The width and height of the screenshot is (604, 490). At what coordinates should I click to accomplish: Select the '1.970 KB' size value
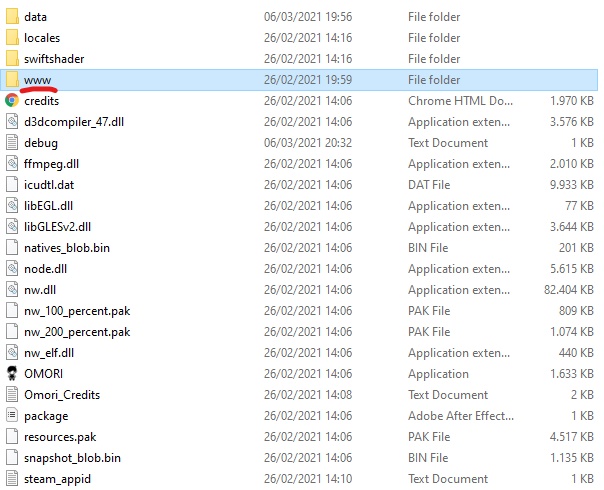572,101
